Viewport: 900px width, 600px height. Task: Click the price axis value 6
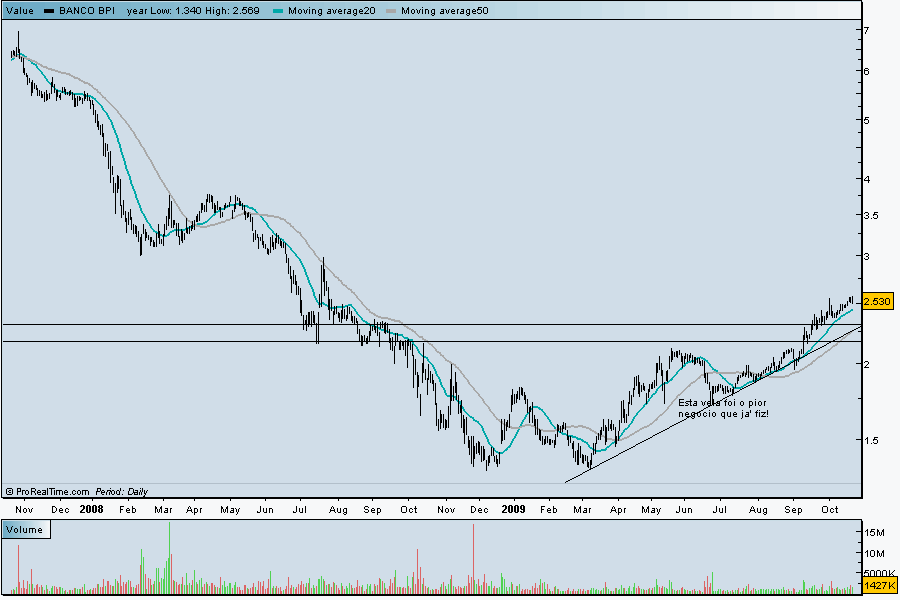click(x=867, y=71)
